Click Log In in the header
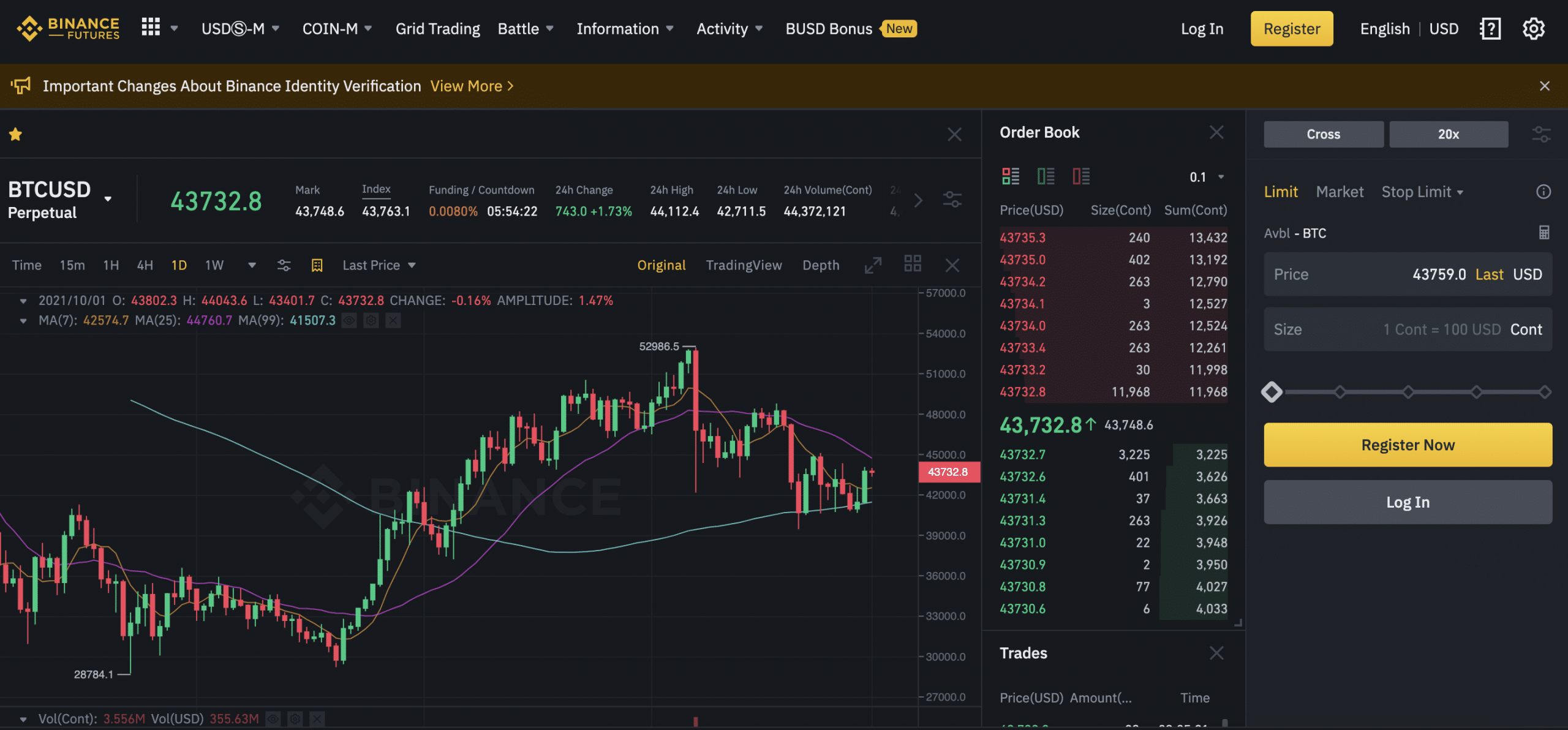 1202,29
